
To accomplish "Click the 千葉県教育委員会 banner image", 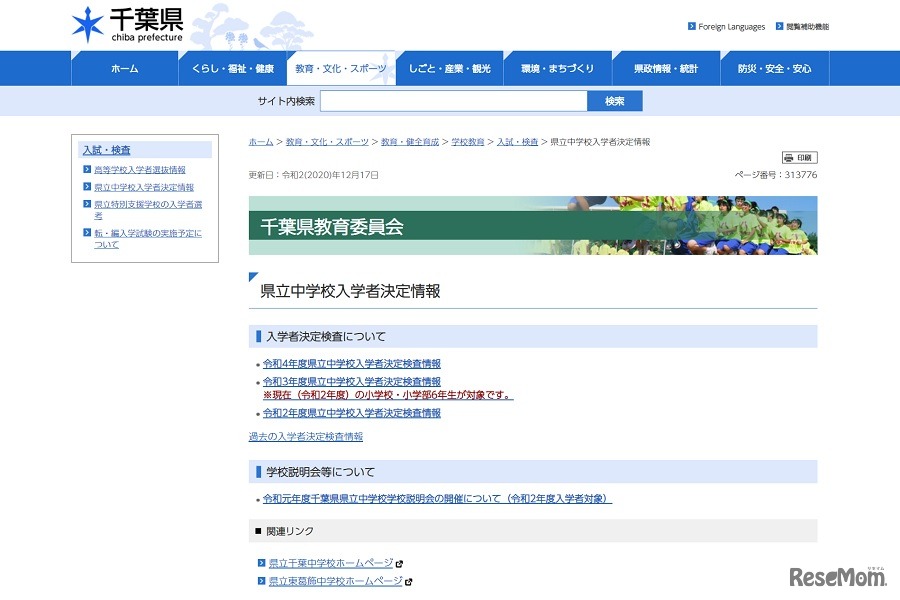I will (x=532, y=226).
